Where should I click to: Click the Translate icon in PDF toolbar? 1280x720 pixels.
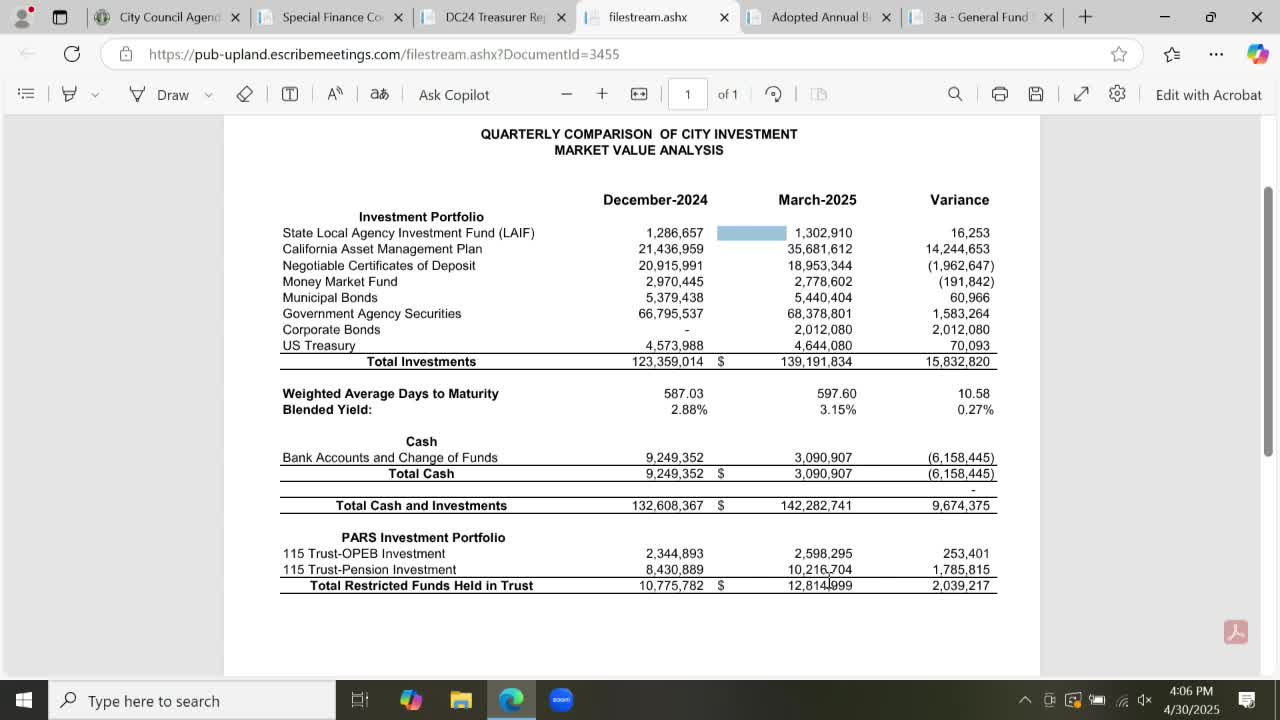pyautogui.click(x=379, y=94)
